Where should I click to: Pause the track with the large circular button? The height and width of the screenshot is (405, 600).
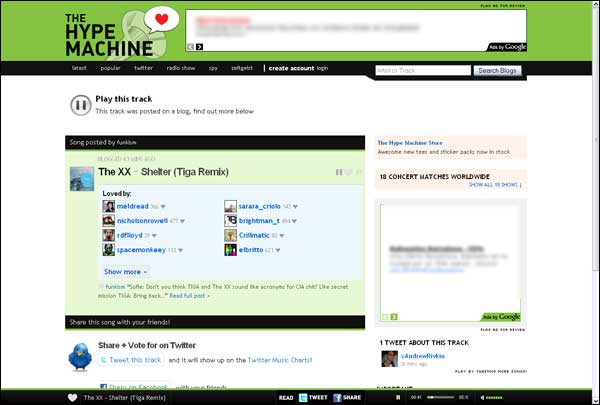[80, 104]
